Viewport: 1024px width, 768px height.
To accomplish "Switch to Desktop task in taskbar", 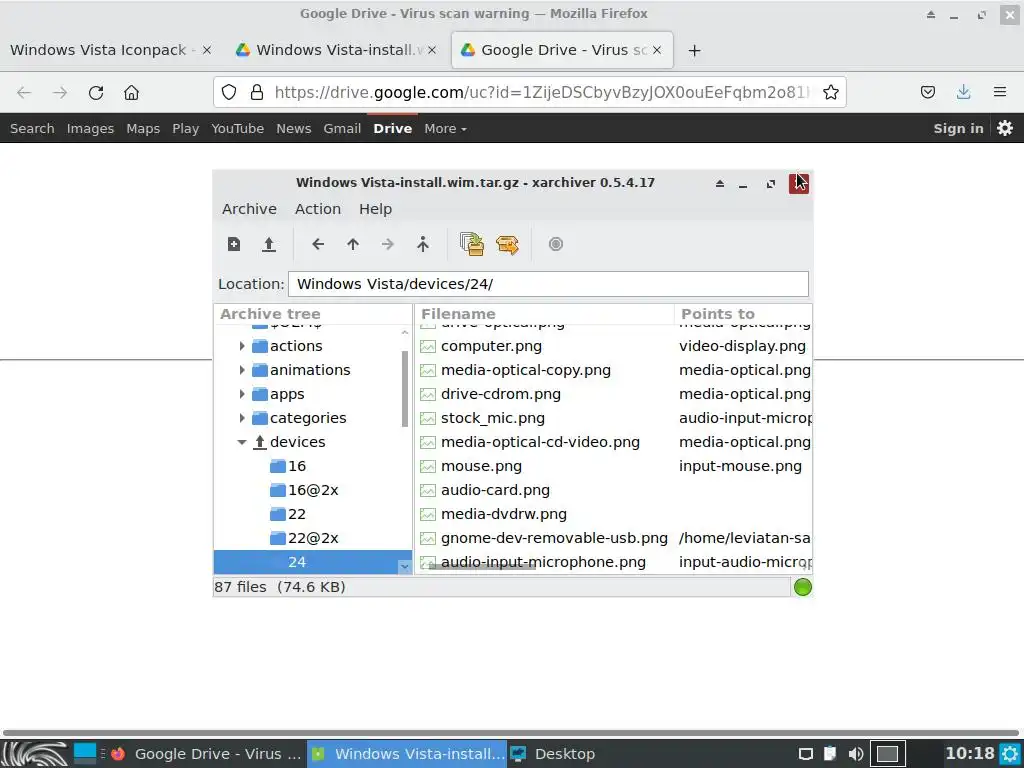I will [x=552, y=754].
